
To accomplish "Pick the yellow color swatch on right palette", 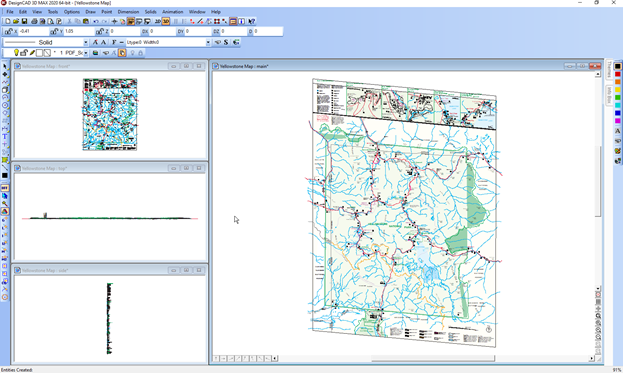I will (617, 90).
